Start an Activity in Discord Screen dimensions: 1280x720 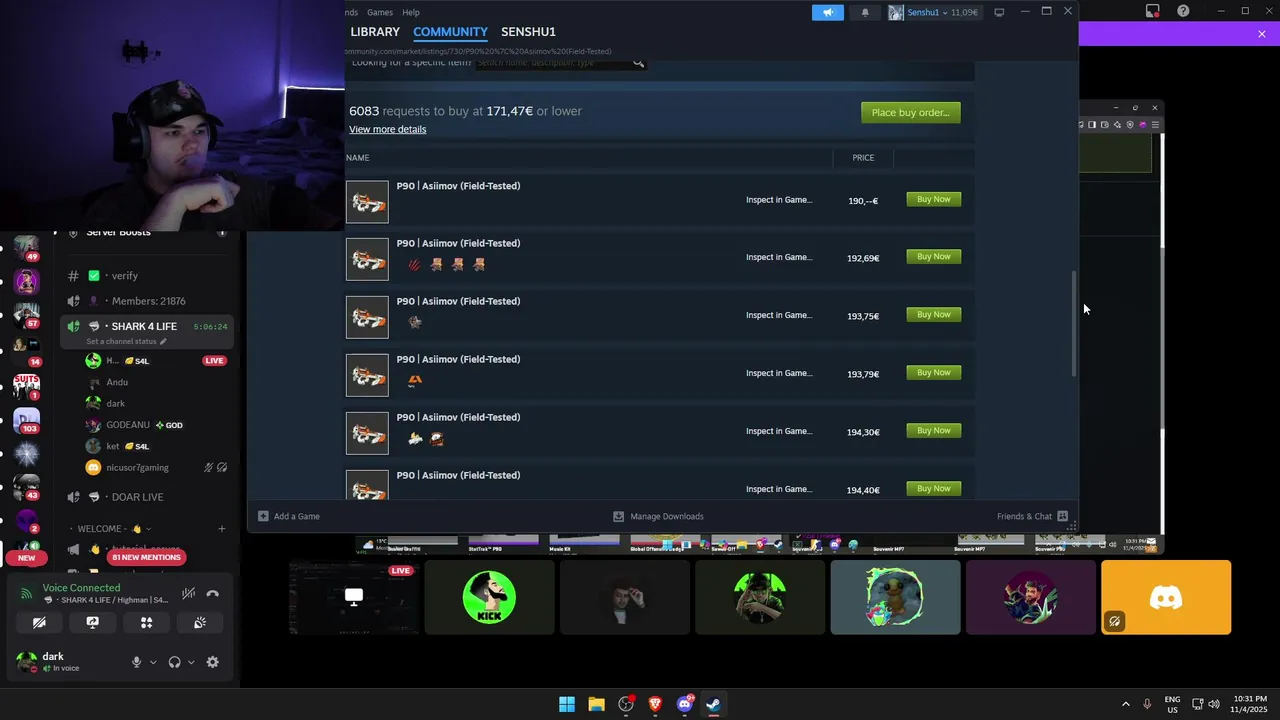[146, 622]
